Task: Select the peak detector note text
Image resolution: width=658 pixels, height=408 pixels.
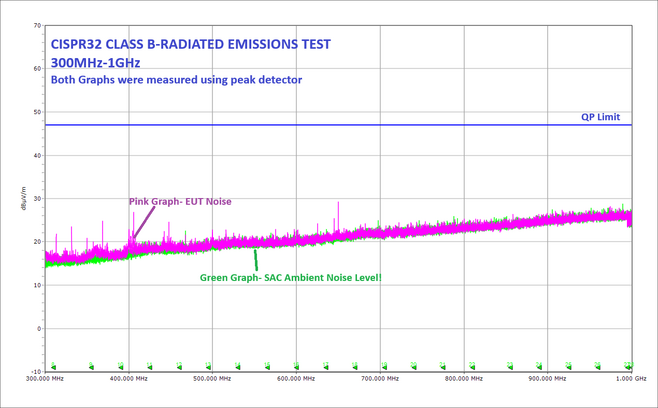Action: 176,80
